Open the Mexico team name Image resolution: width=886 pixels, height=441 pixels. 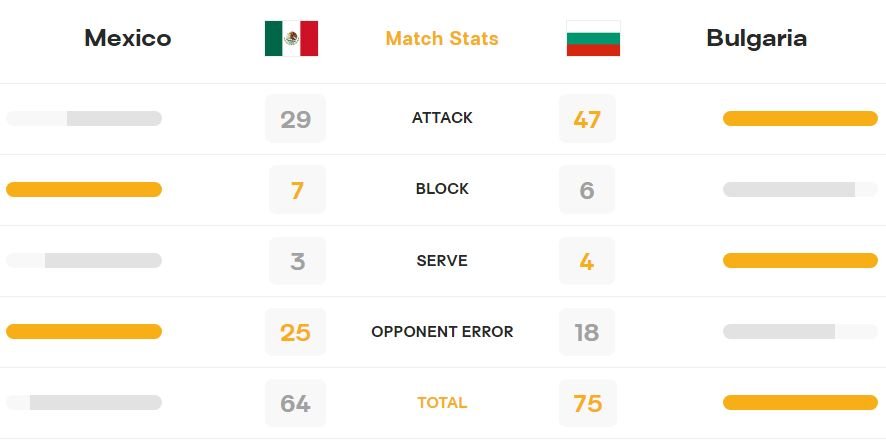[x=128, y=38]
